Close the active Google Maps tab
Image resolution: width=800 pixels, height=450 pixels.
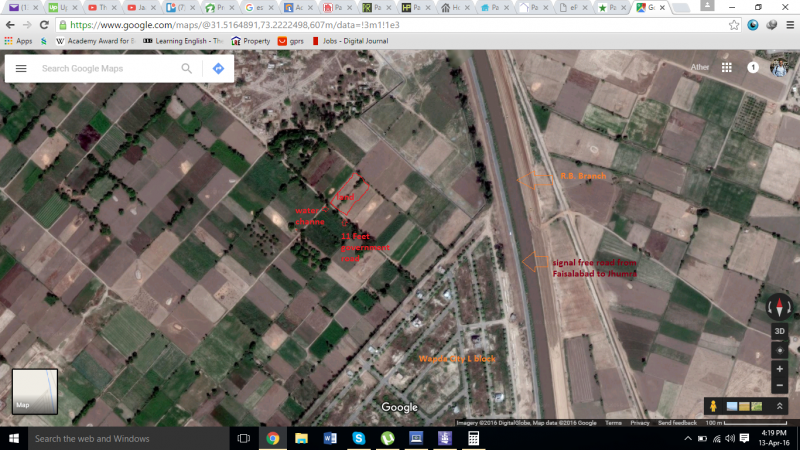662,7
